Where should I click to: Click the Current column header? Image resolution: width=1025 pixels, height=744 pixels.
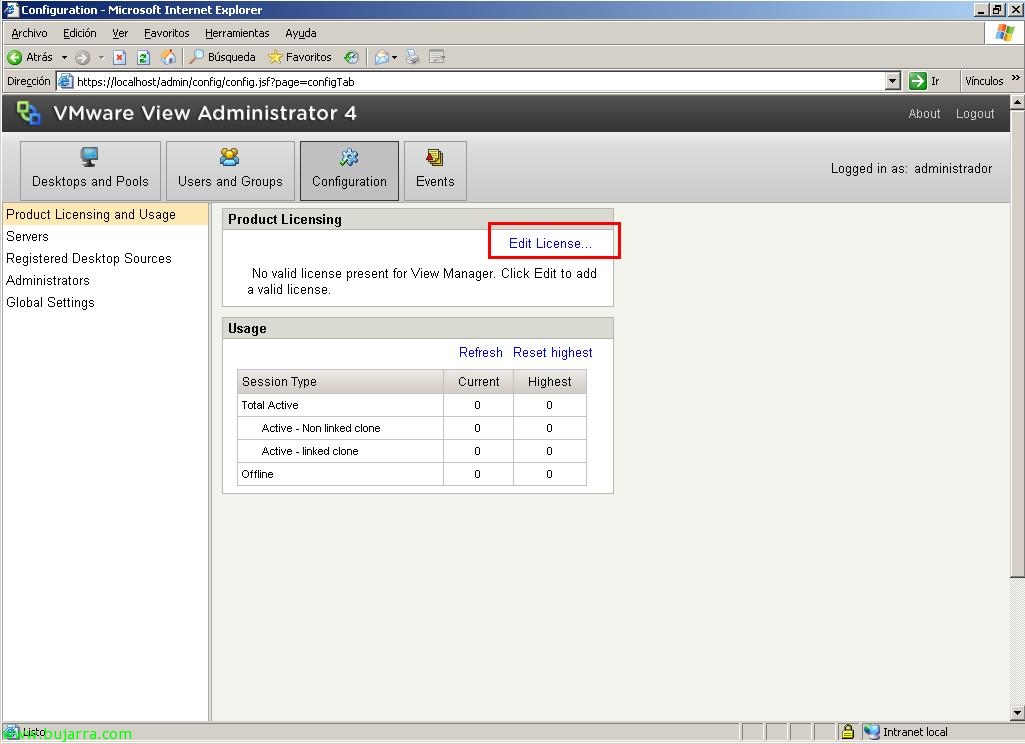coord(479,382)
